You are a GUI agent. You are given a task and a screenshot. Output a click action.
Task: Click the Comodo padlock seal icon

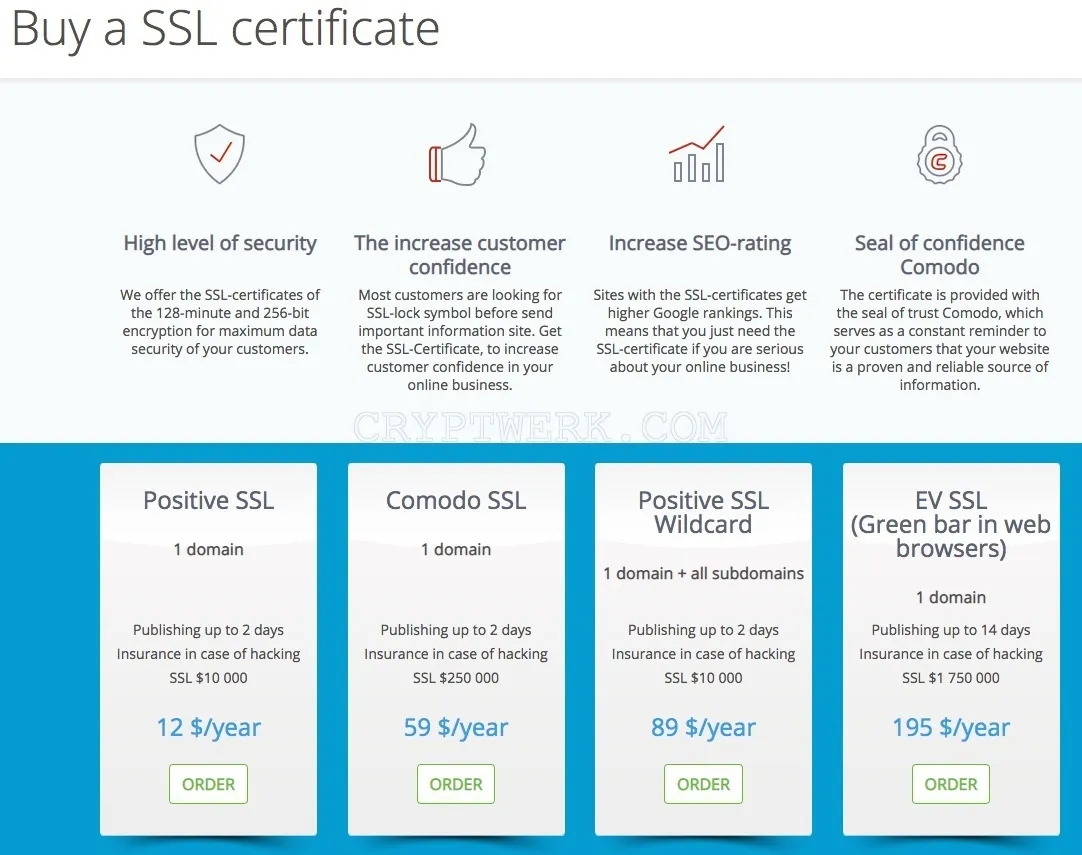(x=939, y=155)
